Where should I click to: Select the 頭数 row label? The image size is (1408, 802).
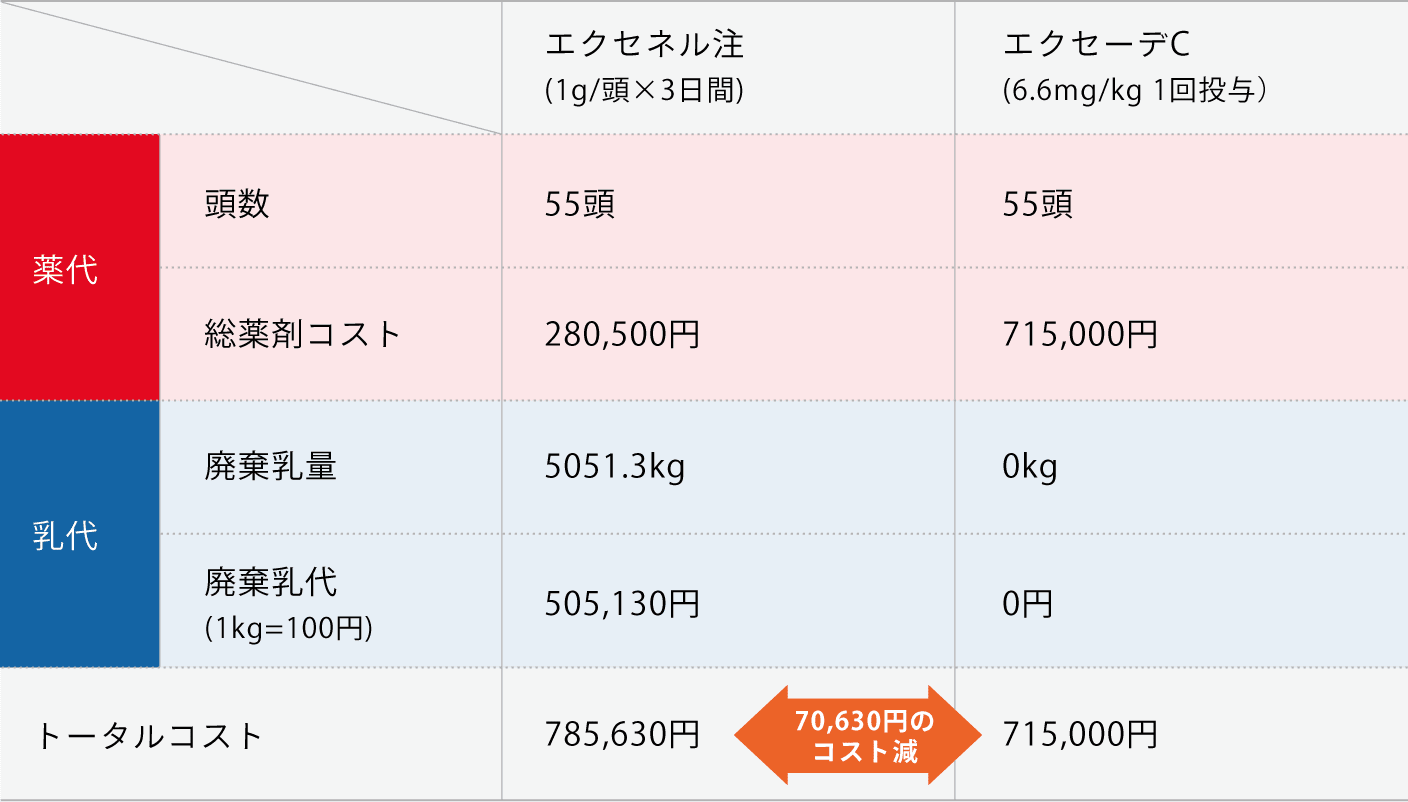click(237, 204)
